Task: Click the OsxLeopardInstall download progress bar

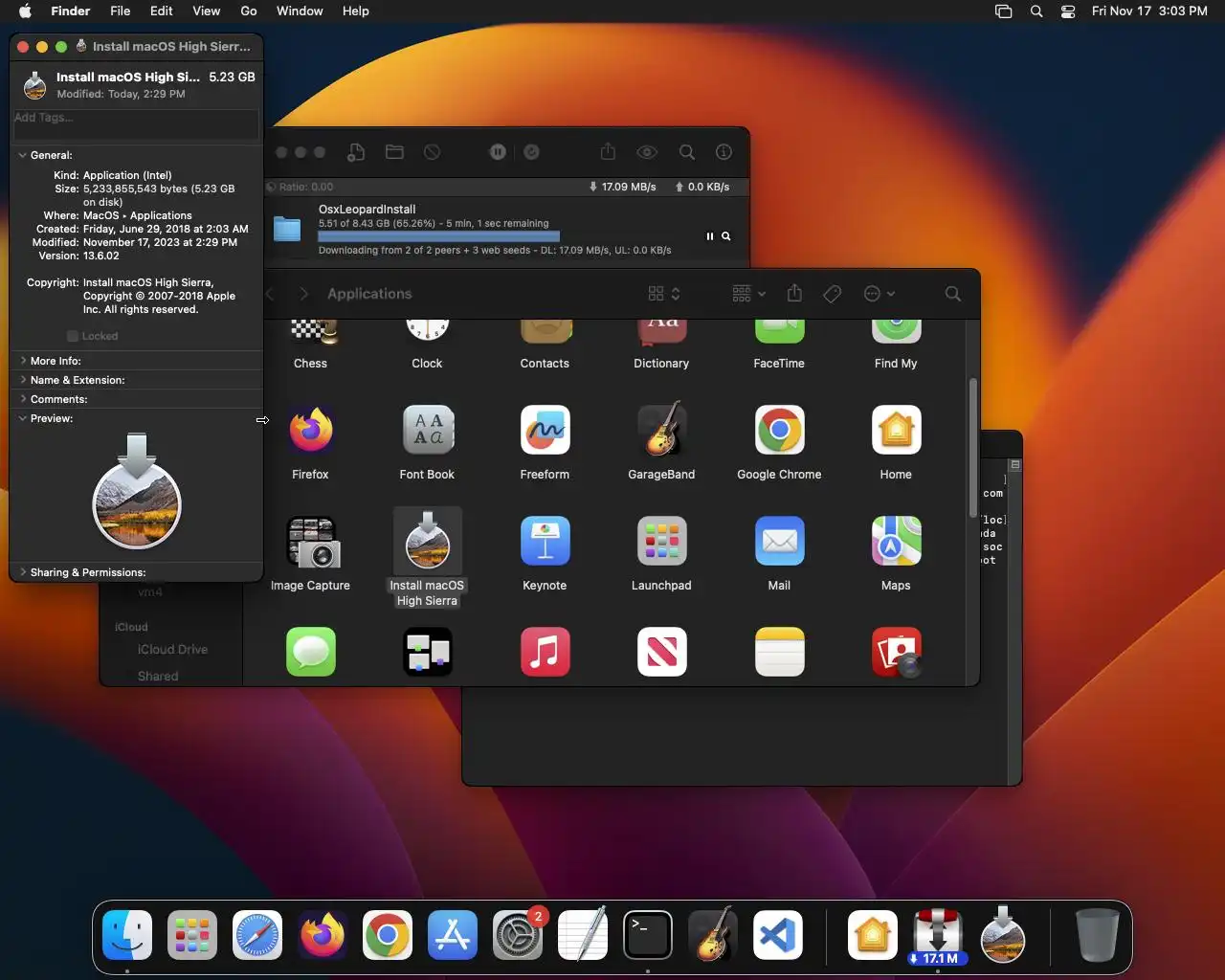Action: click(x=439, y=236)
